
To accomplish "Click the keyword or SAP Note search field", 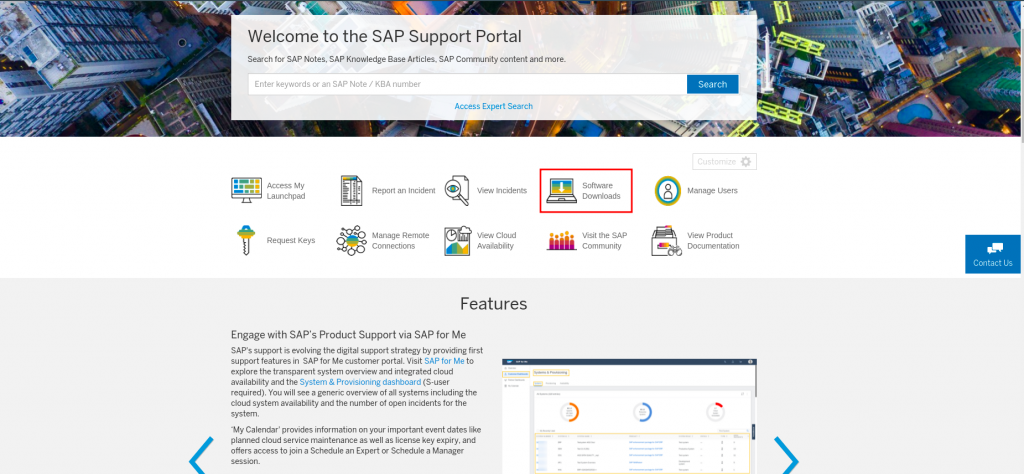I will point(467,84).
